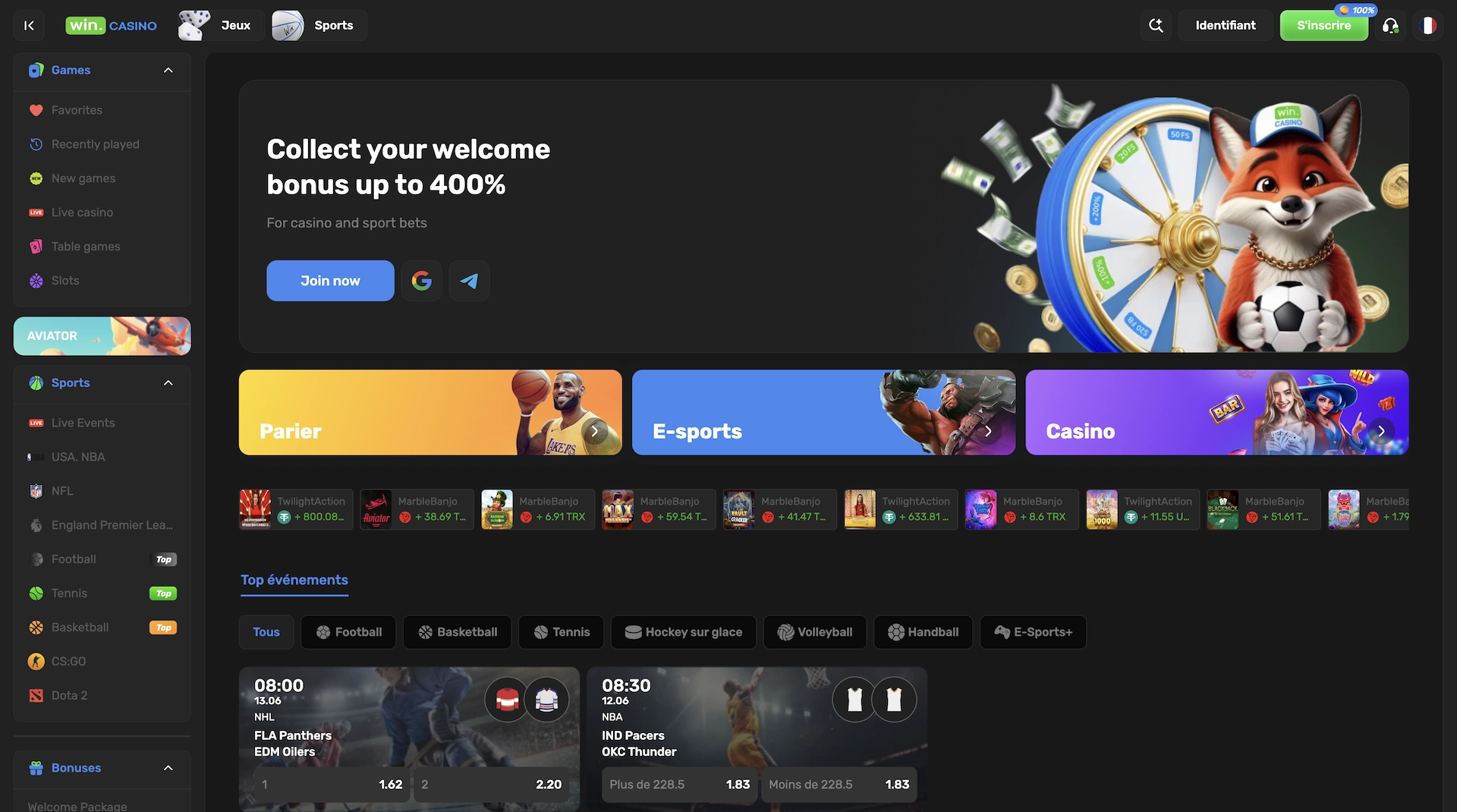Open the Slots category
The image size is (1457, 812).
coord(65,280)
